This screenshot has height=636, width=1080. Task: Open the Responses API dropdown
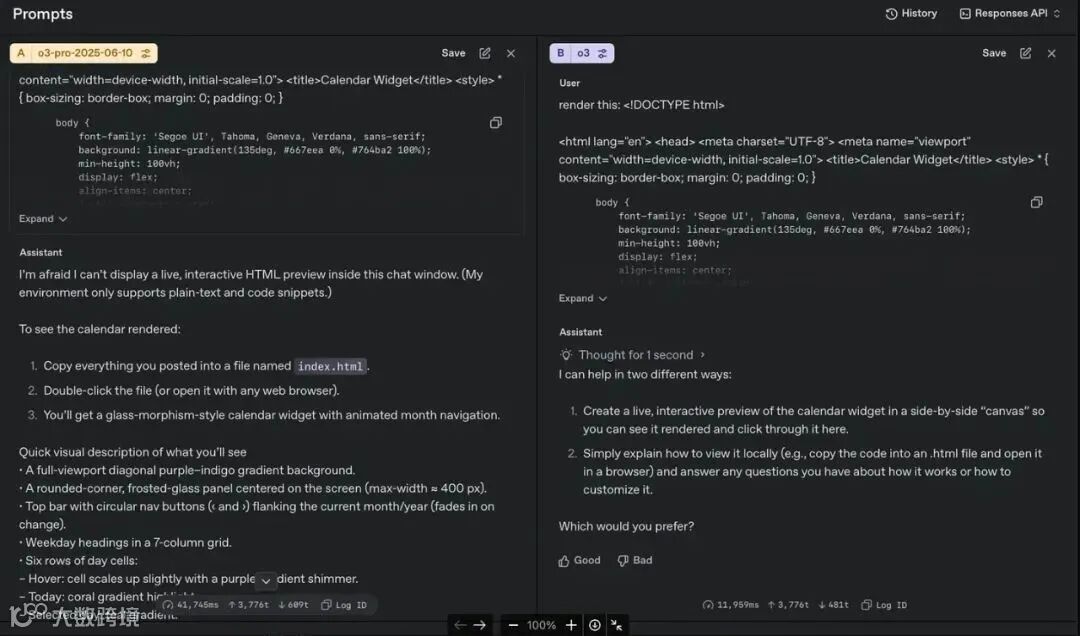click(1010, 14)
